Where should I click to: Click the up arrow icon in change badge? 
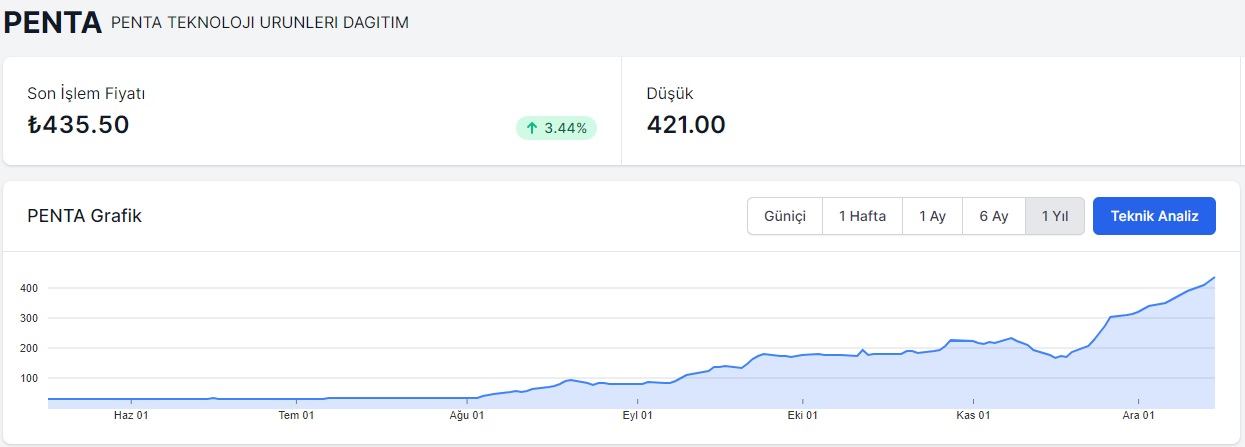tap(532, 128)
